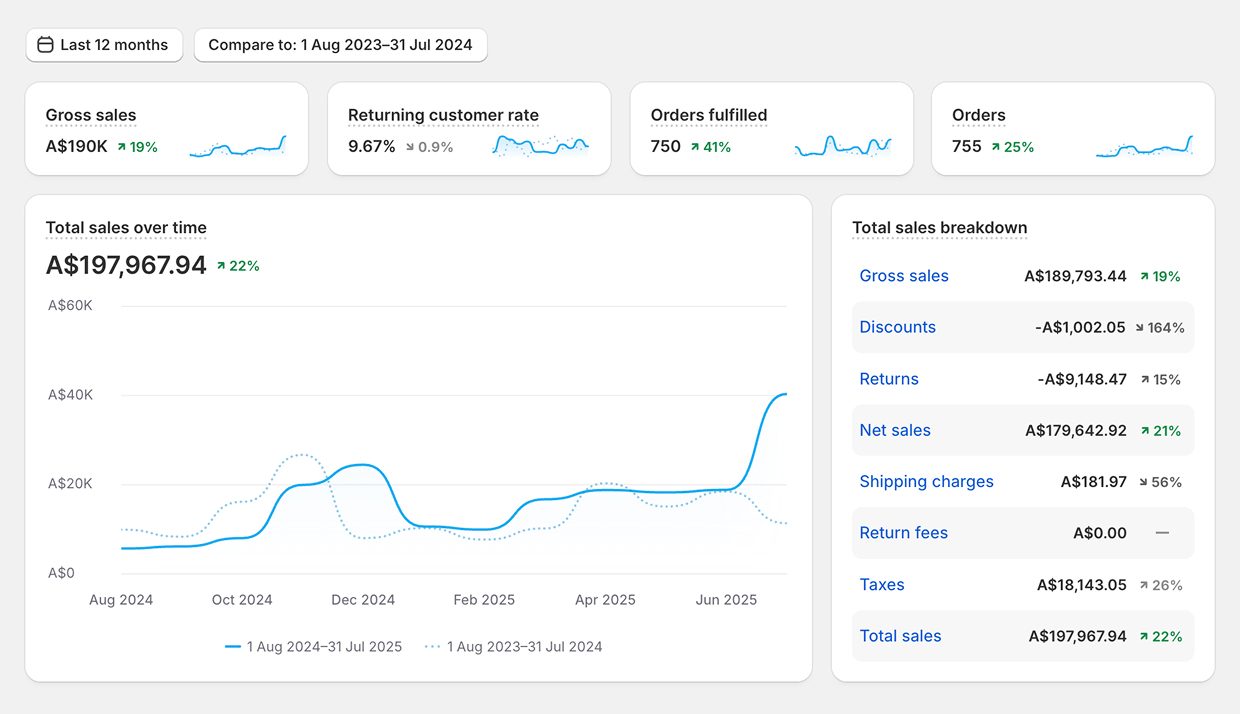Click the Total sales over time heading
The image size is (1240, 714).
pos(126,228)
